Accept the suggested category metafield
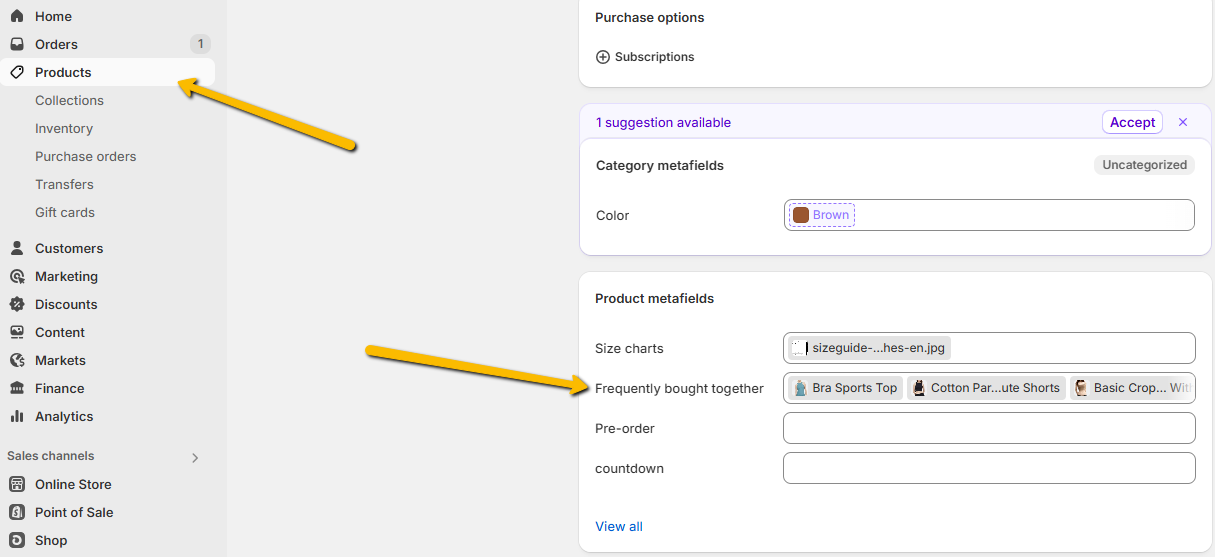 click(x=1132, y=122)
